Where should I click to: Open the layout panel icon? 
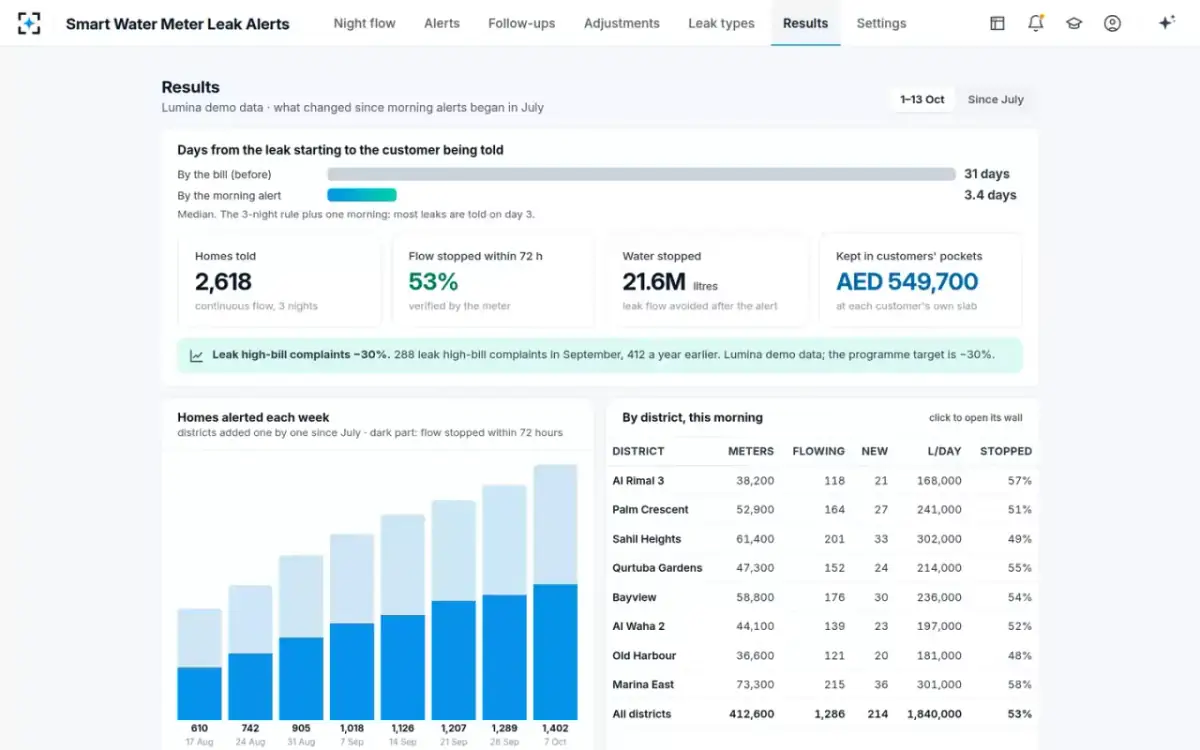(997, 23)
